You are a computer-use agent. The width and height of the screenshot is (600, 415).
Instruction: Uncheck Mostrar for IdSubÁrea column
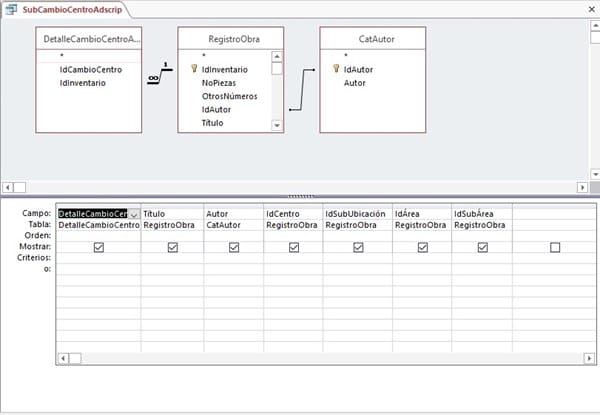click(483, 247)
